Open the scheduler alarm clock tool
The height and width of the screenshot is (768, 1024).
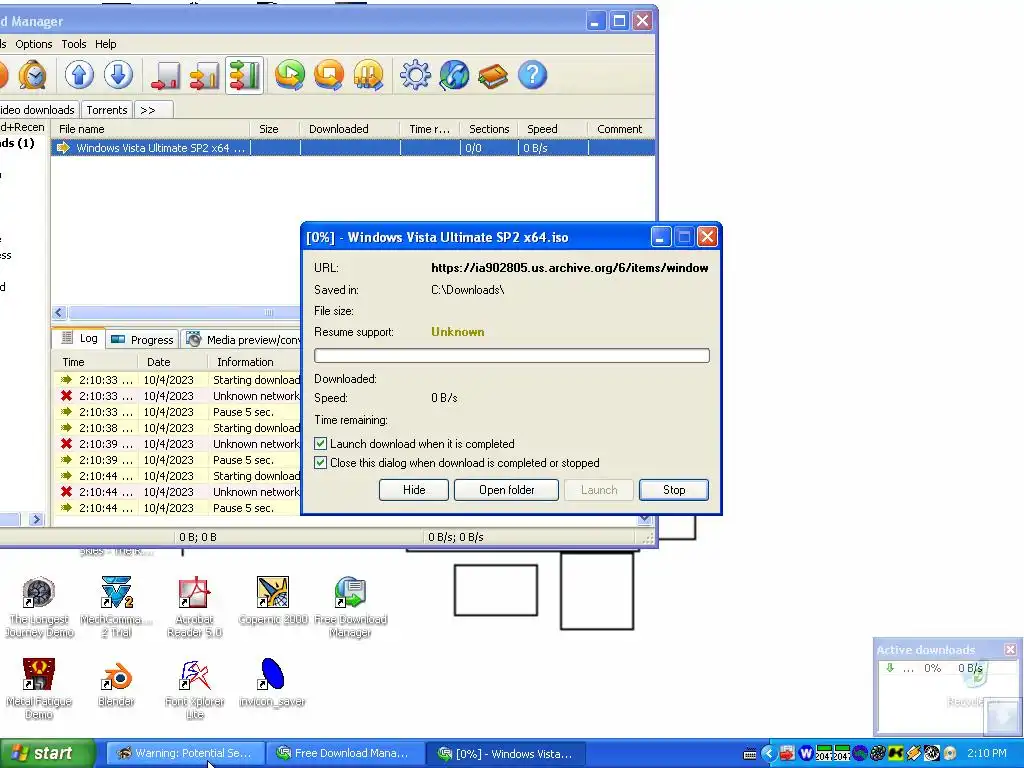click(32, 75)
